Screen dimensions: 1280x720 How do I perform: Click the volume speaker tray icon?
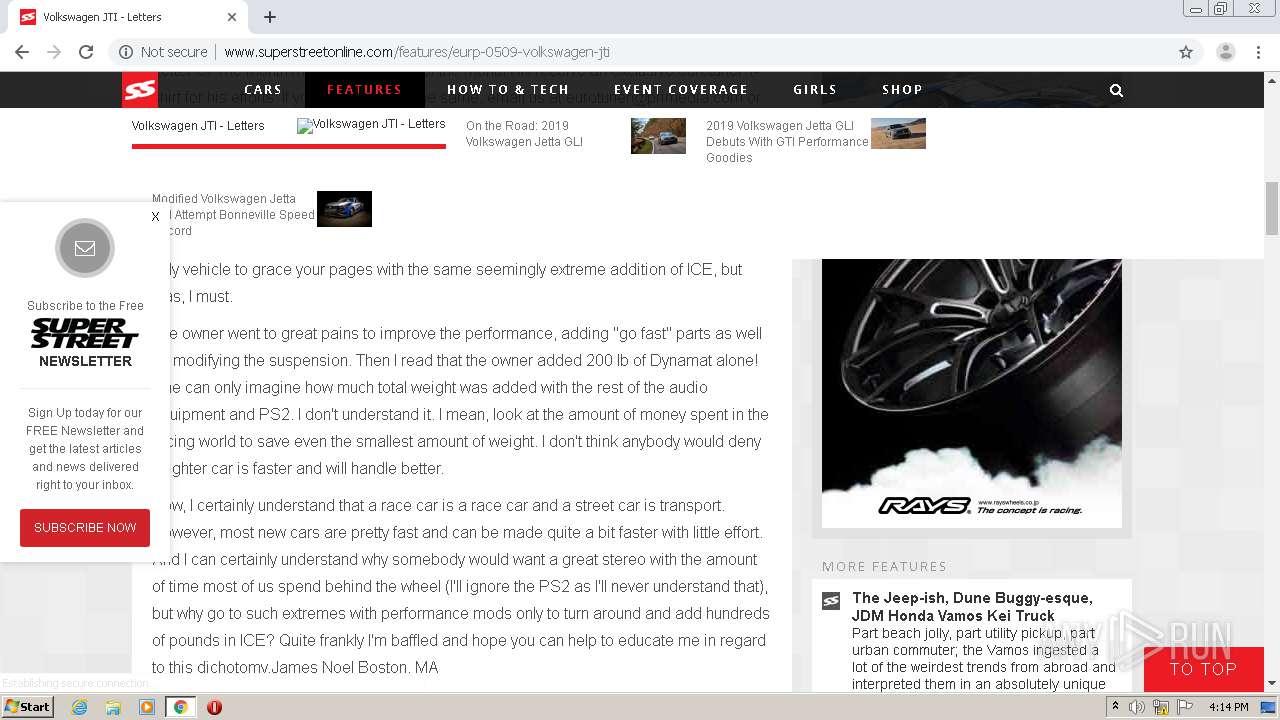pyautogui.click(x=1137, y=707)
